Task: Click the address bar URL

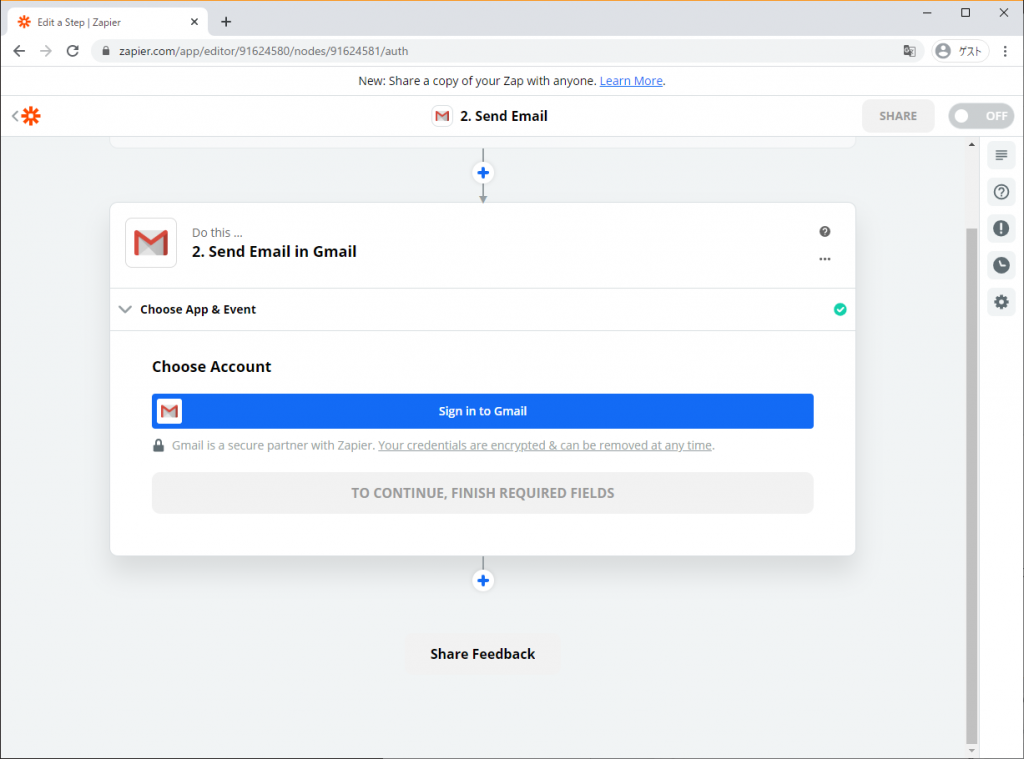Action: pos(263,51)
